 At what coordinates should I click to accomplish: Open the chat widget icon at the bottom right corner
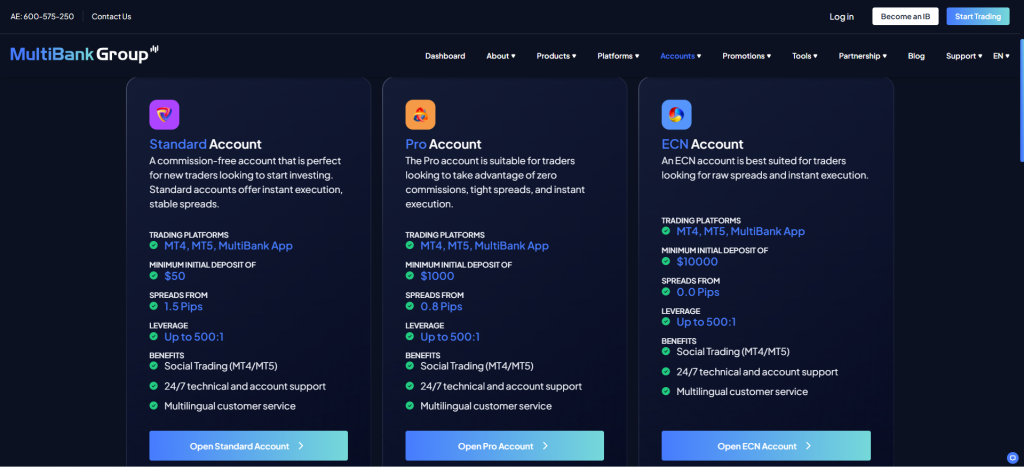(x=1013, y=457)
